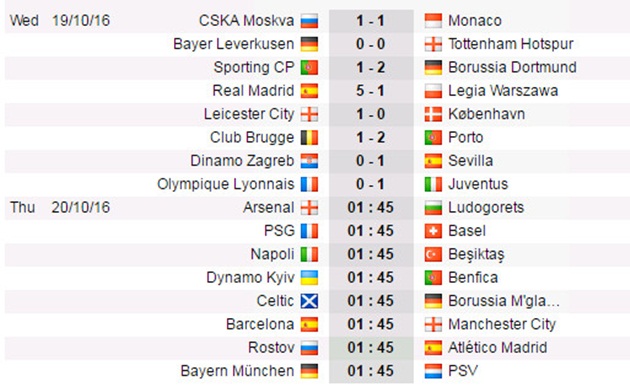
Task: Click the Croatian flag next to Dinamo Zagreb
Action: point(309,161)
